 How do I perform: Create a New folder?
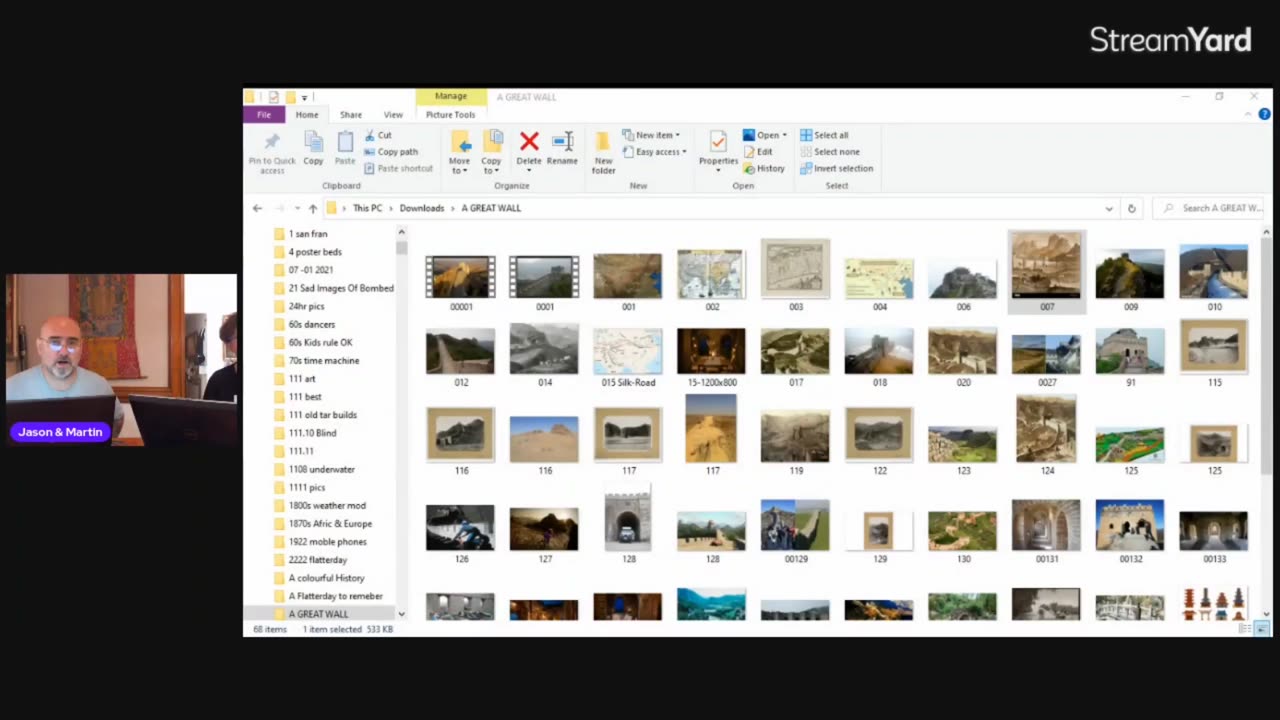(603, 152)
